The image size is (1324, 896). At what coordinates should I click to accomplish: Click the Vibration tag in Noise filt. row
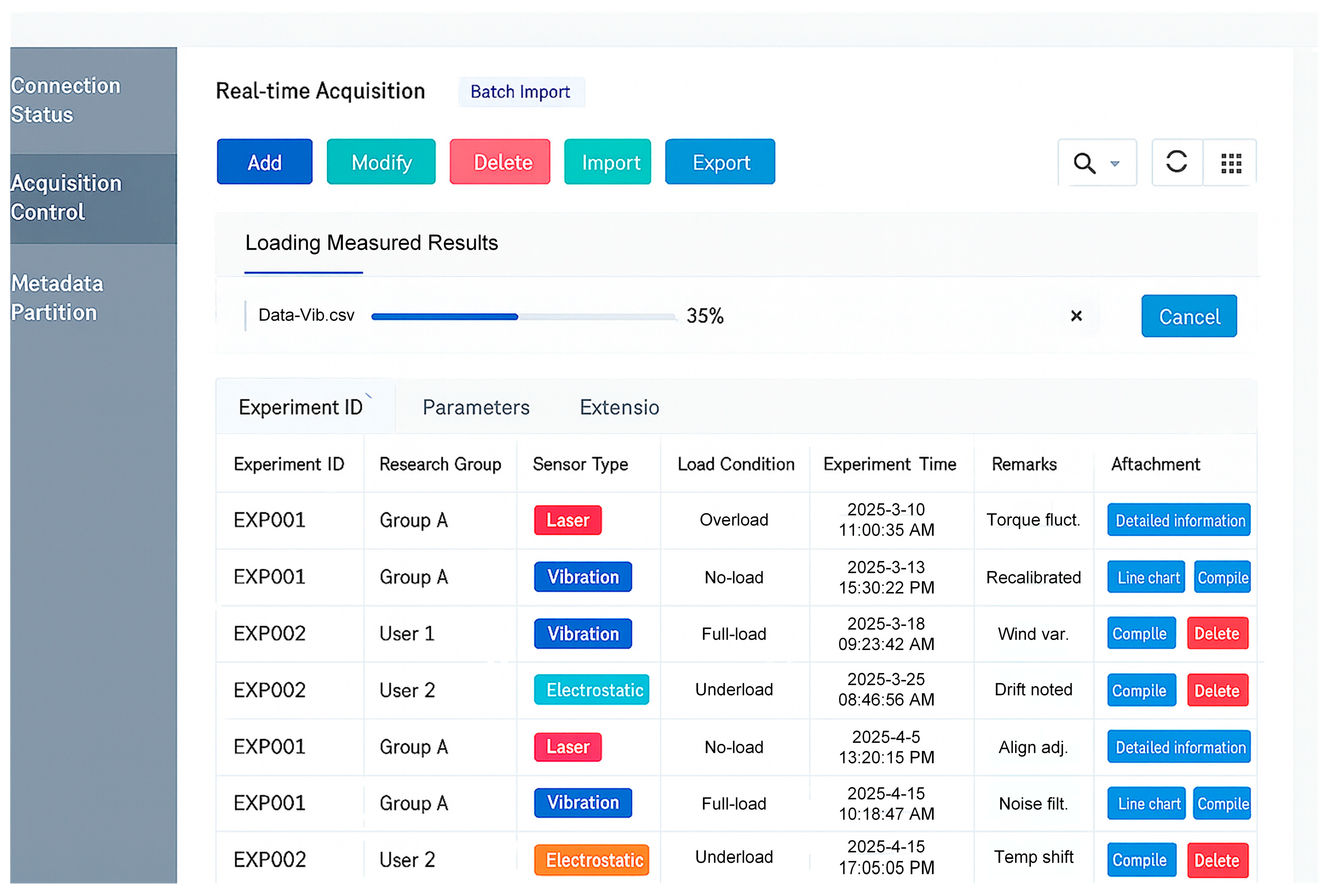(x=583, y=803)
